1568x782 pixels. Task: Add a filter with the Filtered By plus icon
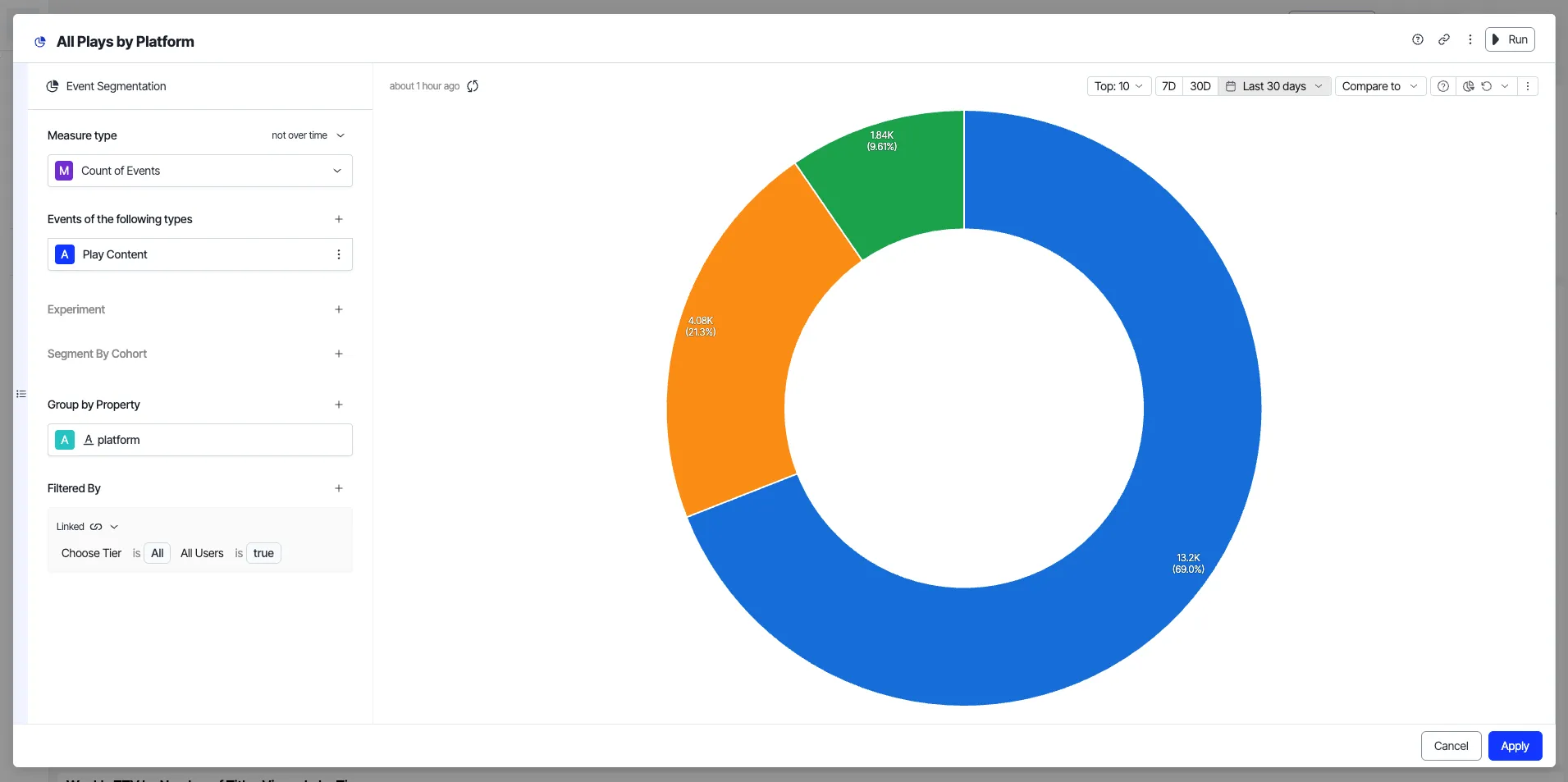pos(339,488)
